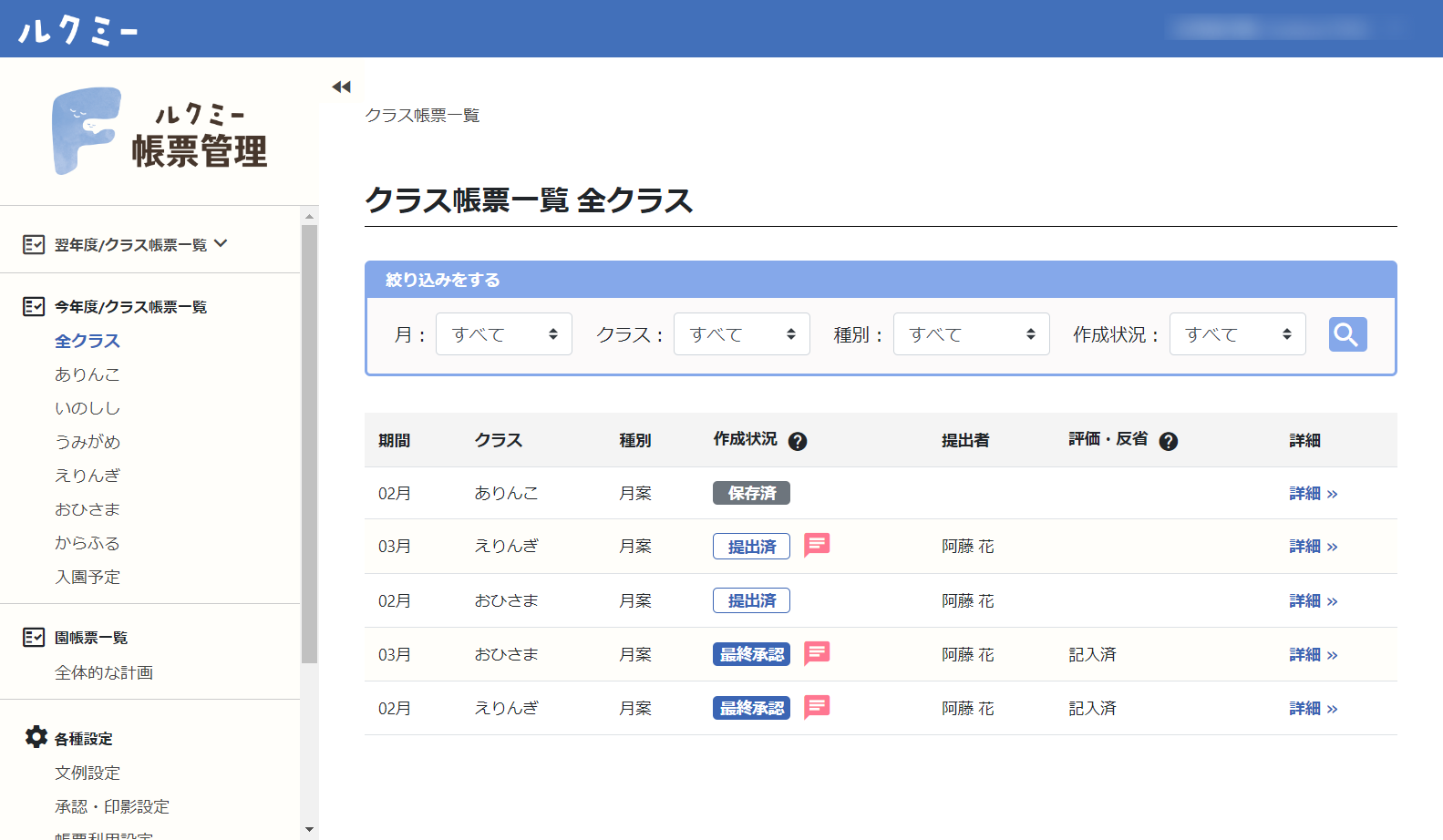The image size is (1443, 840).
Task: Open 詳細 link for 02月 ありんこ row
Action: [x=1313, y=494]
